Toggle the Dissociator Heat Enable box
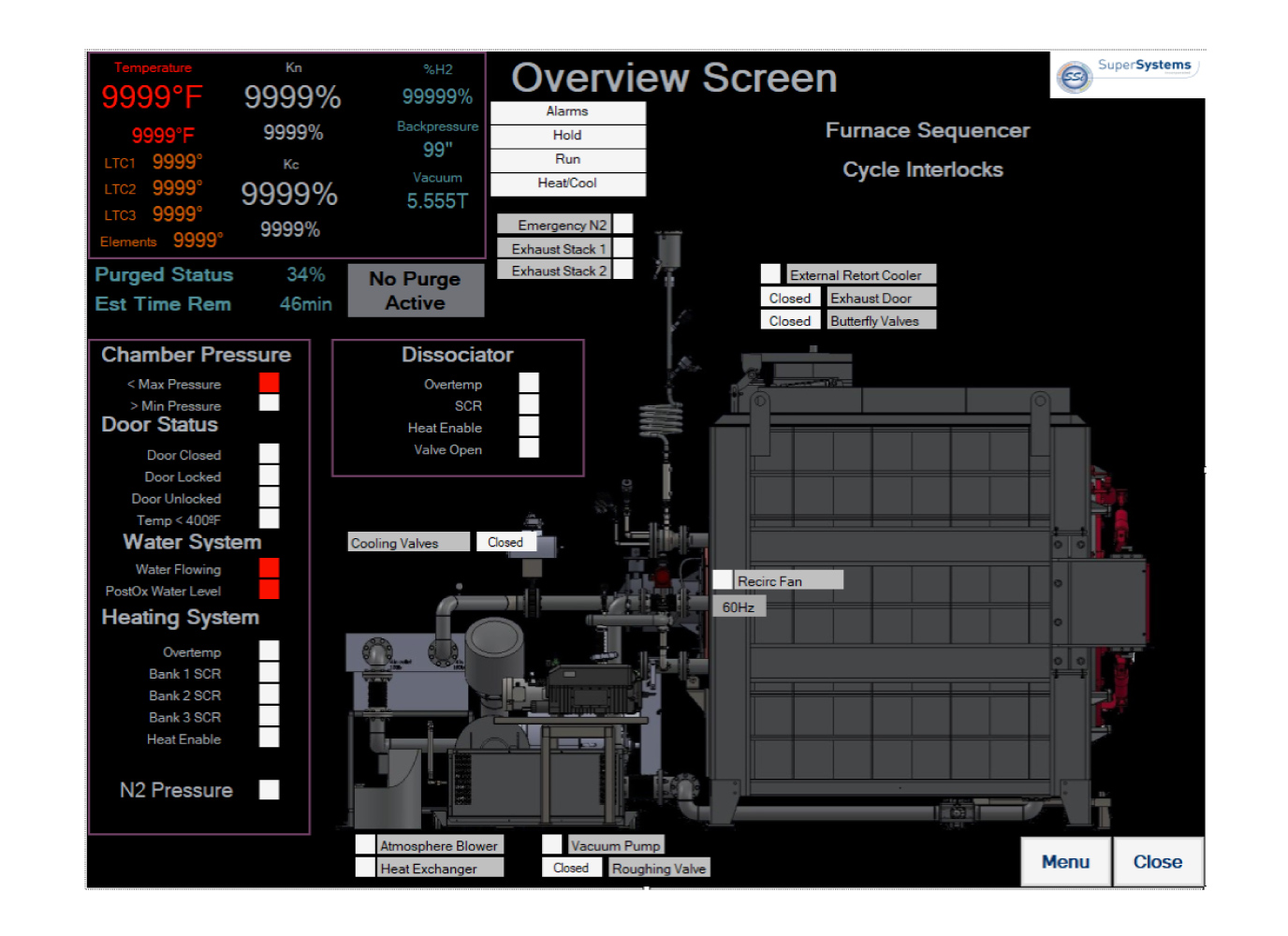The width and height of the screenshot is (1288, 936). (x=529, y=427)
